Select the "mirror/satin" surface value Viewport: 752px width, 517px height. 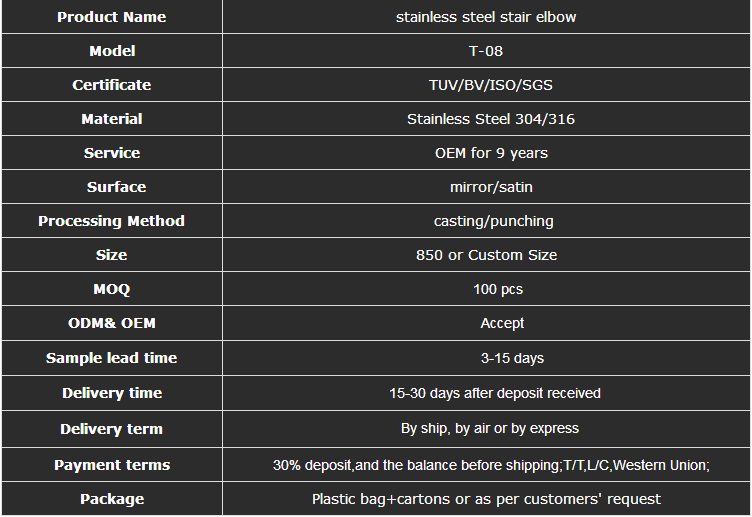tap(486, 187)
